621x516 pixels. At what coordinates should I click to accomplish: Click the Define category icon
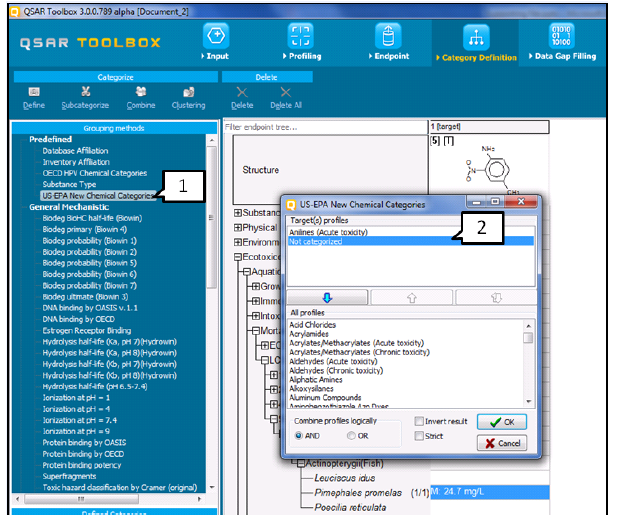pyautogui.click(x=34, y=92)
